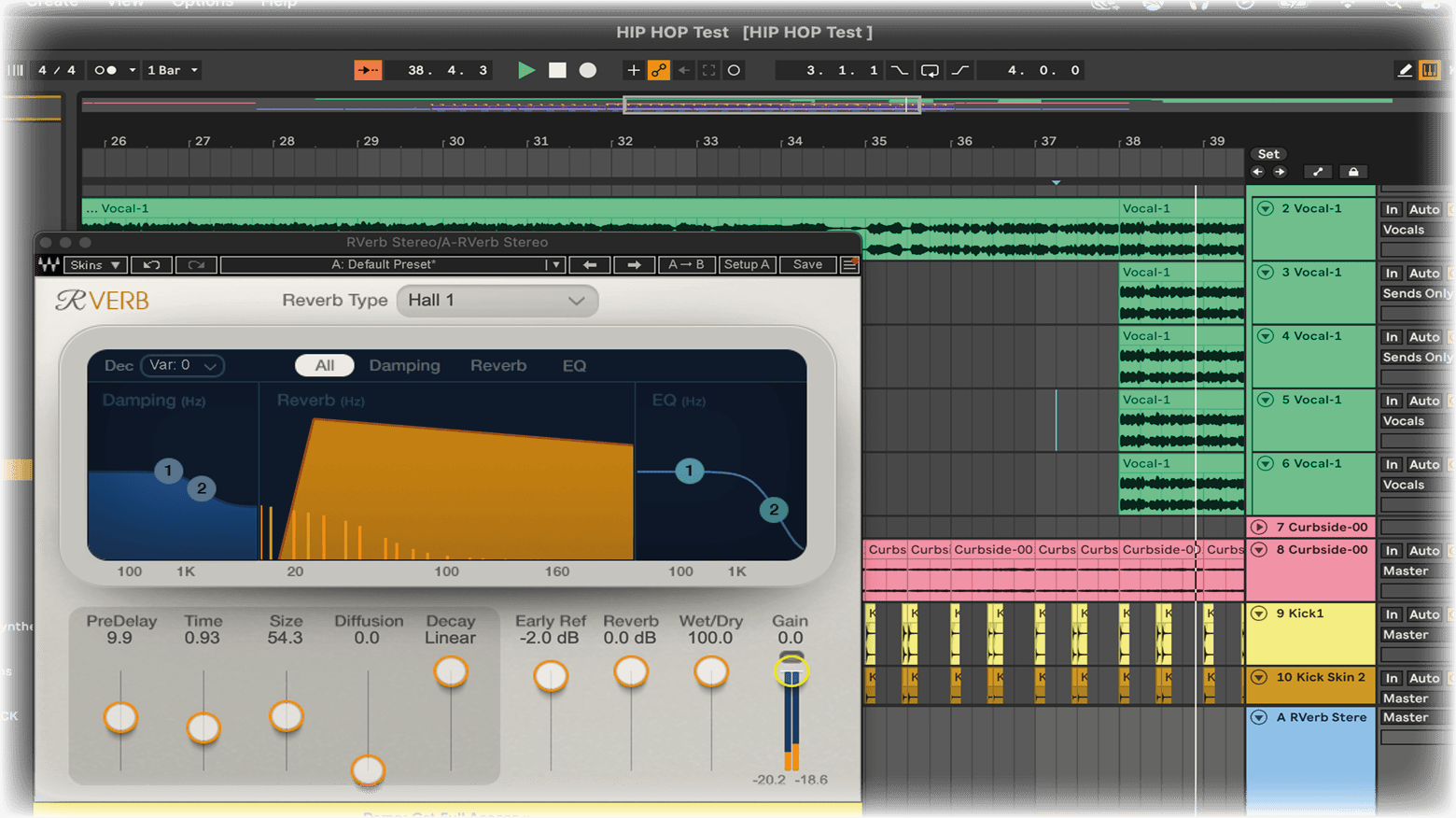Screen dimensions: 1456x818
Task: Toggle the orange Follow playback button
Action: (x=368, y=70)
